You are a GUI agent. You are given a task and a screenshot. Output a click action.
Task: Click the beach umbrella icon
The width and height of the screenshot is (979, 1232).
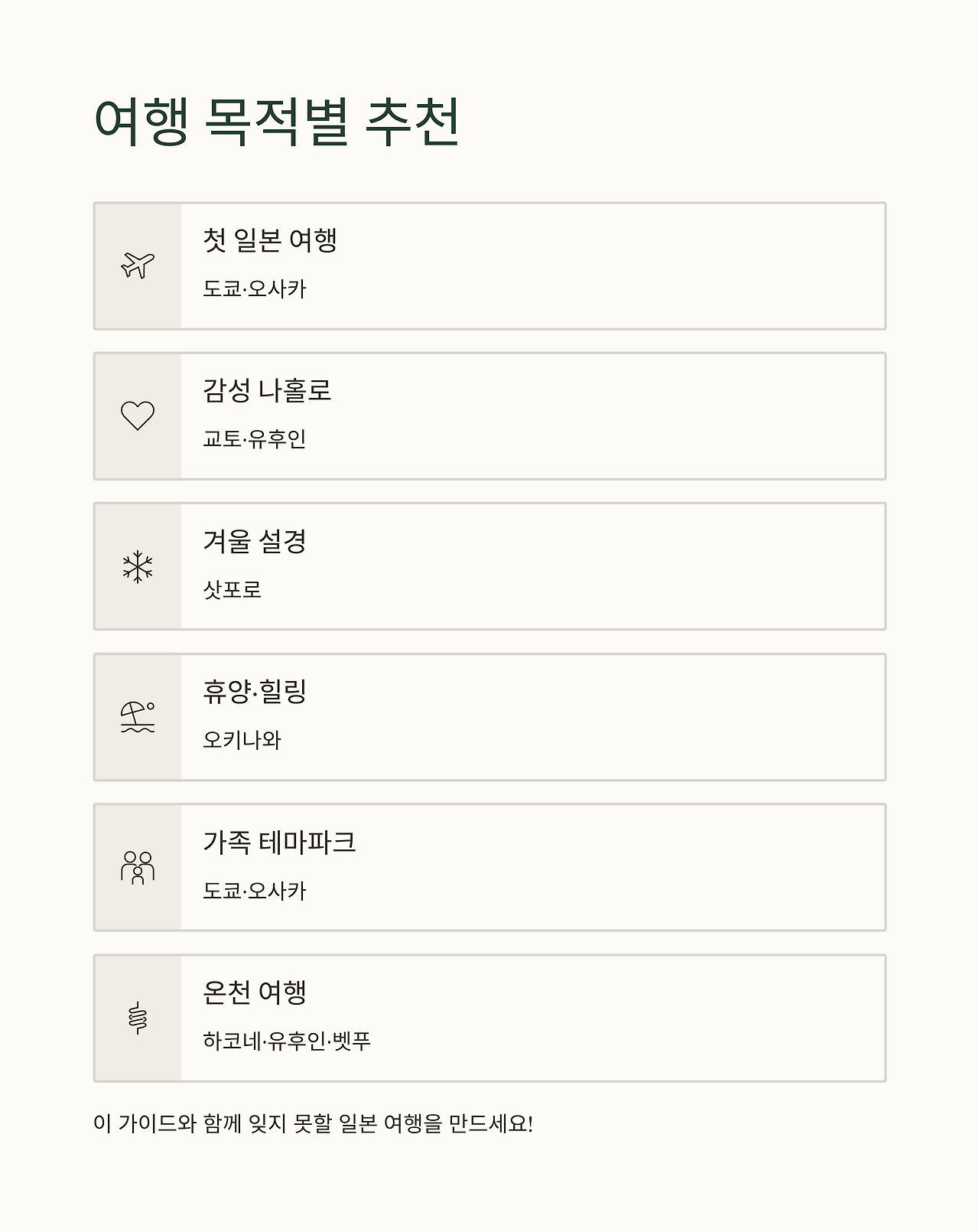point(138,717)
